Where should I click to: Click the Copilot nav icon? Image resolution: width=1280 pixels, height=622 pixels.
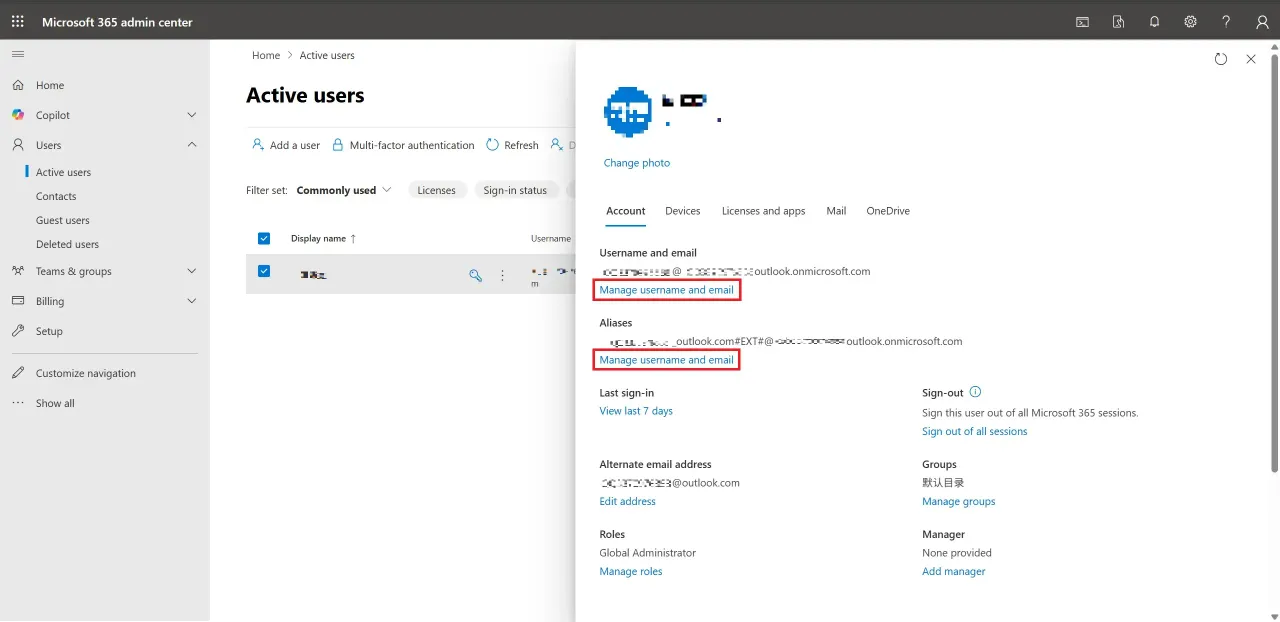[18, 115]
